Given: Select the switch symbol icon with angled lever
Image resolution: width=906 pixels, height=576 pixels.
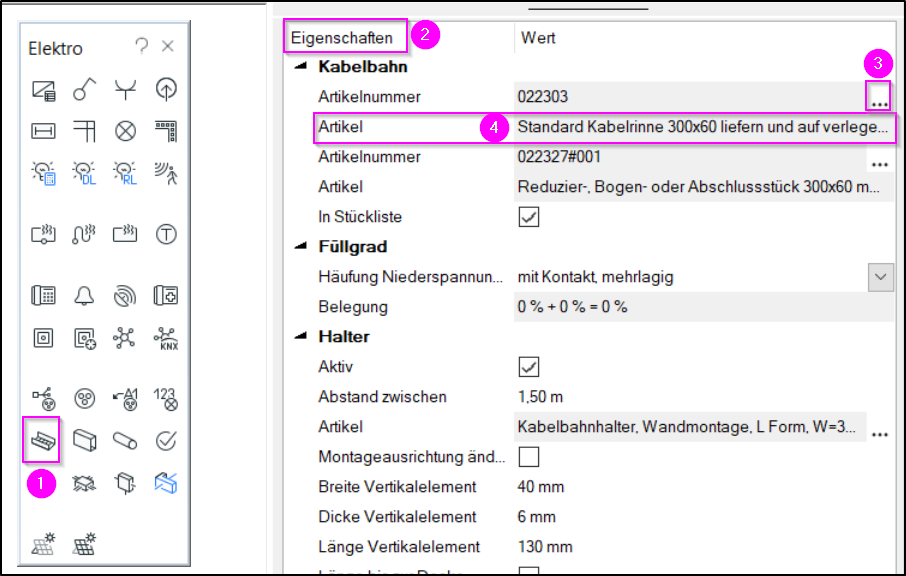Looking at the screenshot, I should 84,90.
